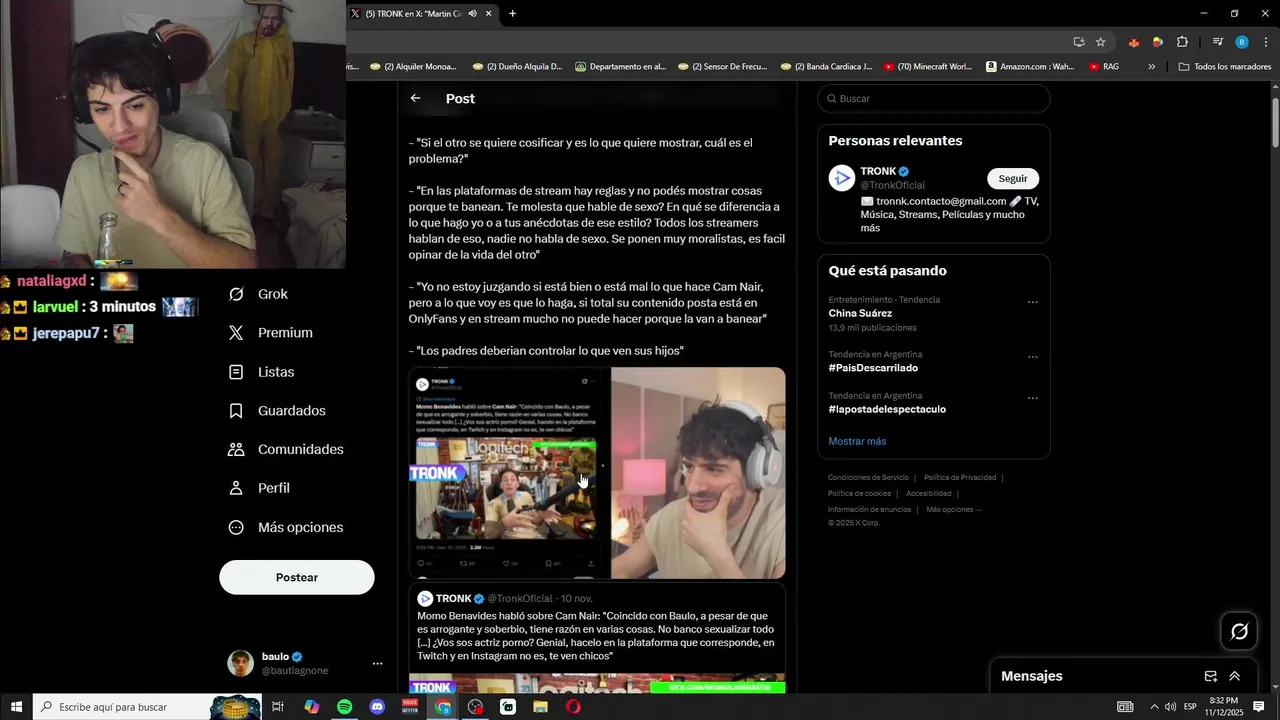
Task: Show more bookmarks chevron
Action: 1151,67
